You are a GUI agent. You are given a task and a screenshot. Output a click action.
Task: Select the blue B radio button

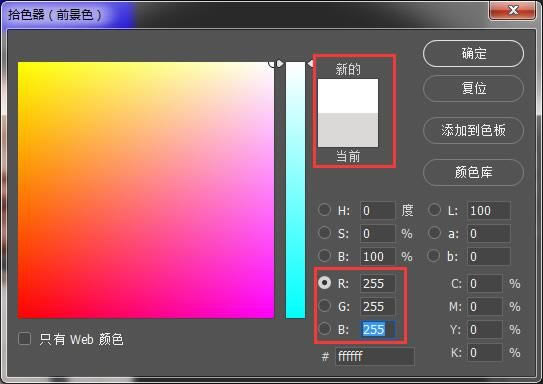pos(324,329)
